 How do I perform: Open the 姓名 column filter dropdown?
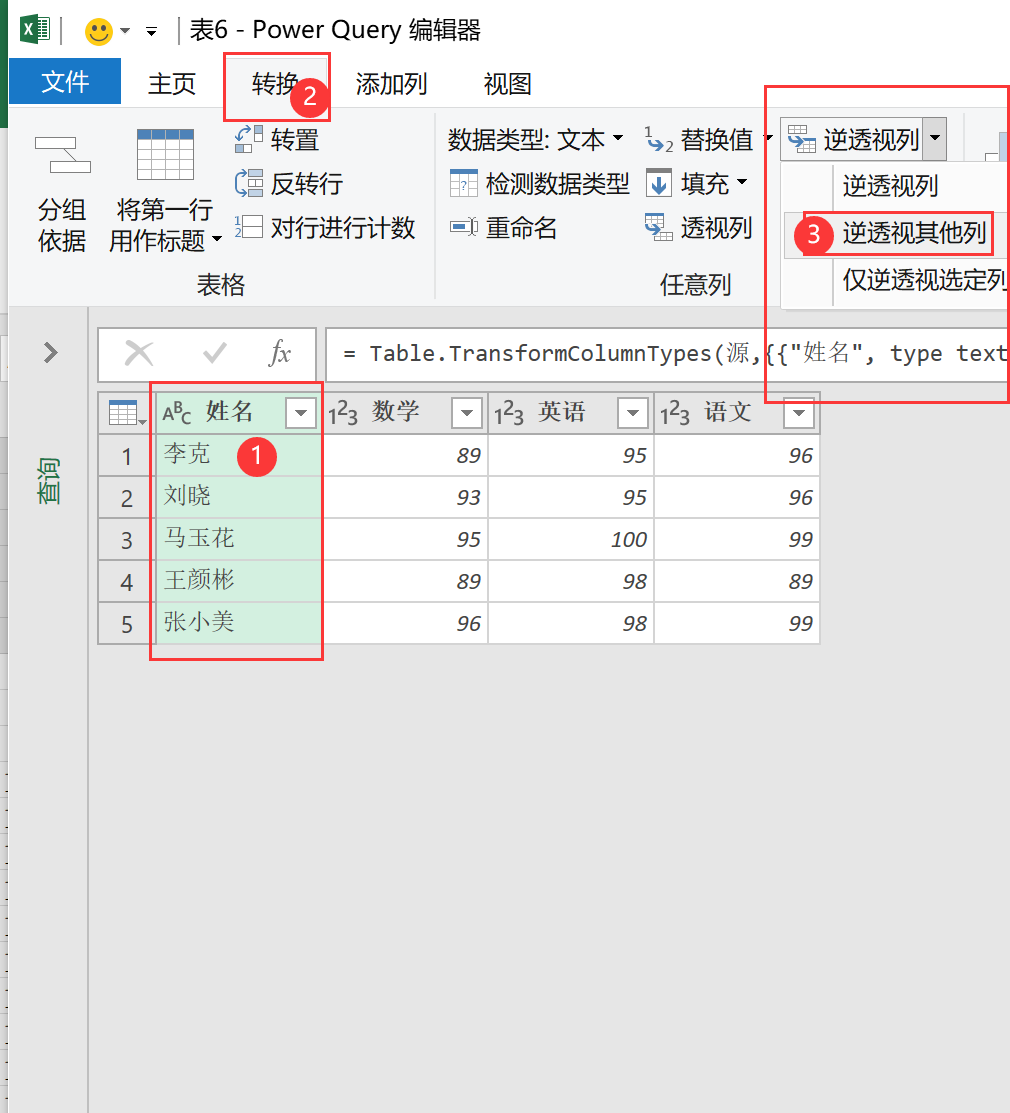(x=300, y=412)
